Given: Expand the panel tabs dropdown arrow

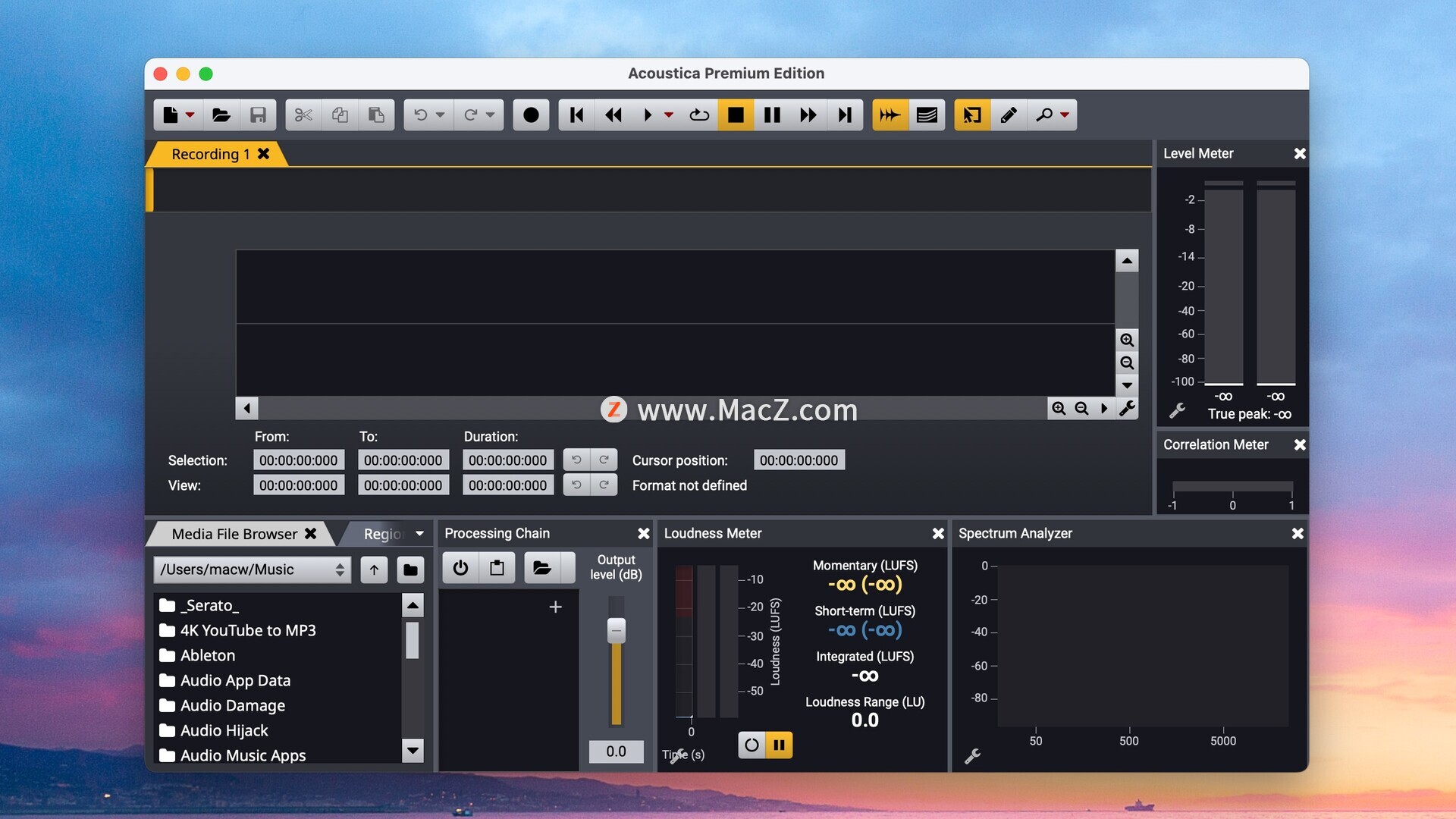Looking at the screenshot, I should coord(420,533).
